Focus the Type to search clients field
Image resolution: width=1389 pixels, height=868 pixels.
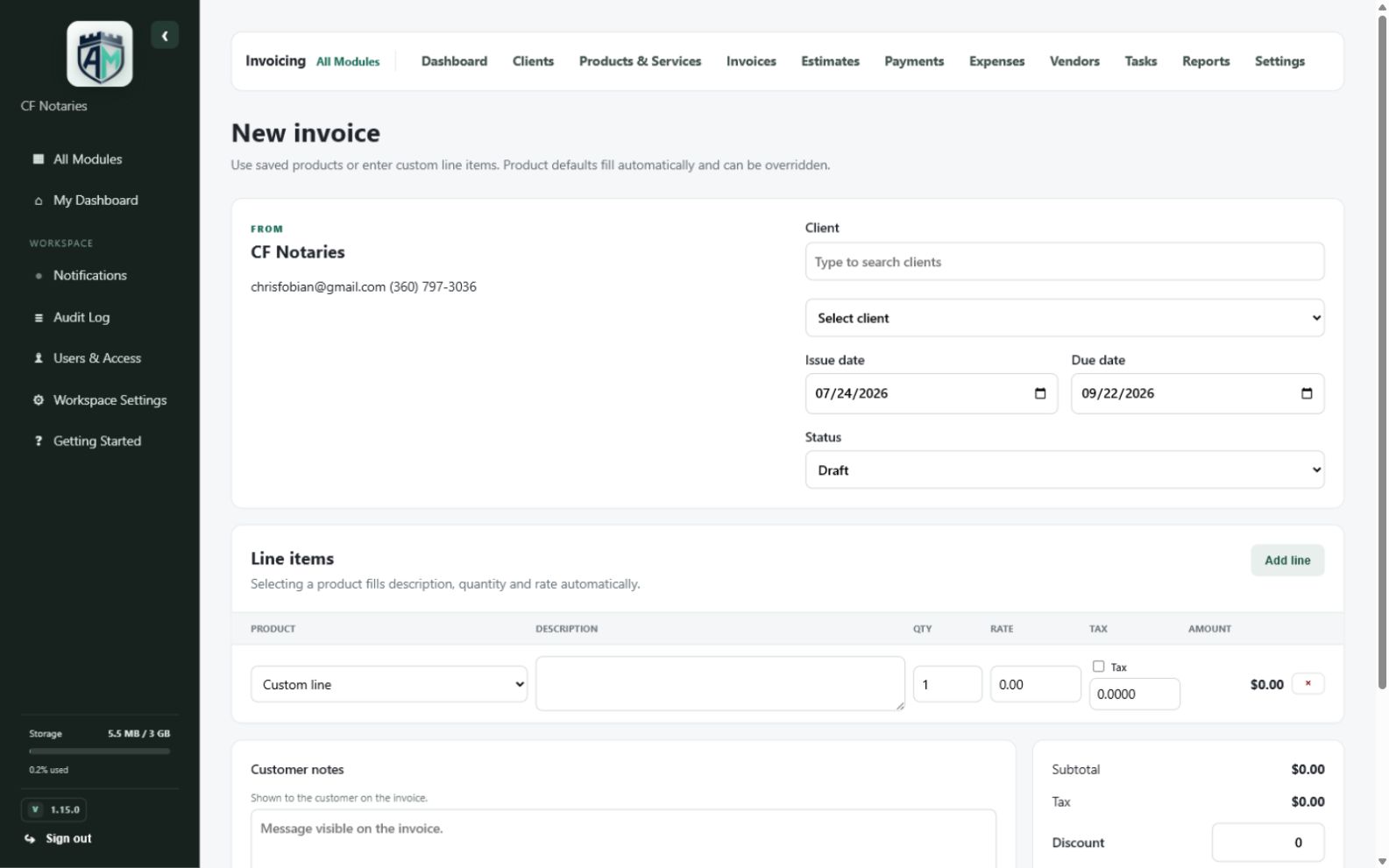click(1065, 262)
